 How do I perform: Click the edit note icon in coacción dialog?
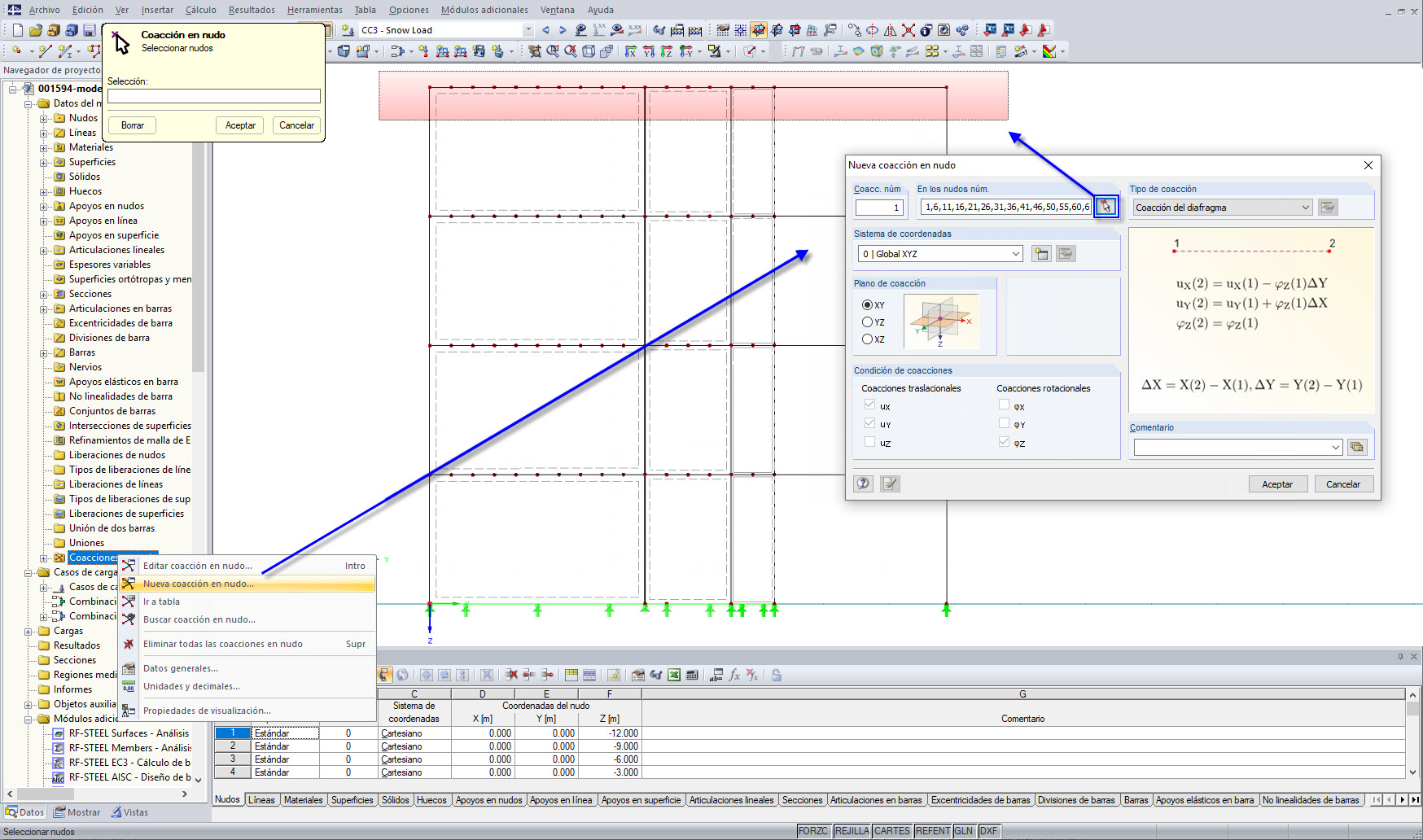point(890,483)
